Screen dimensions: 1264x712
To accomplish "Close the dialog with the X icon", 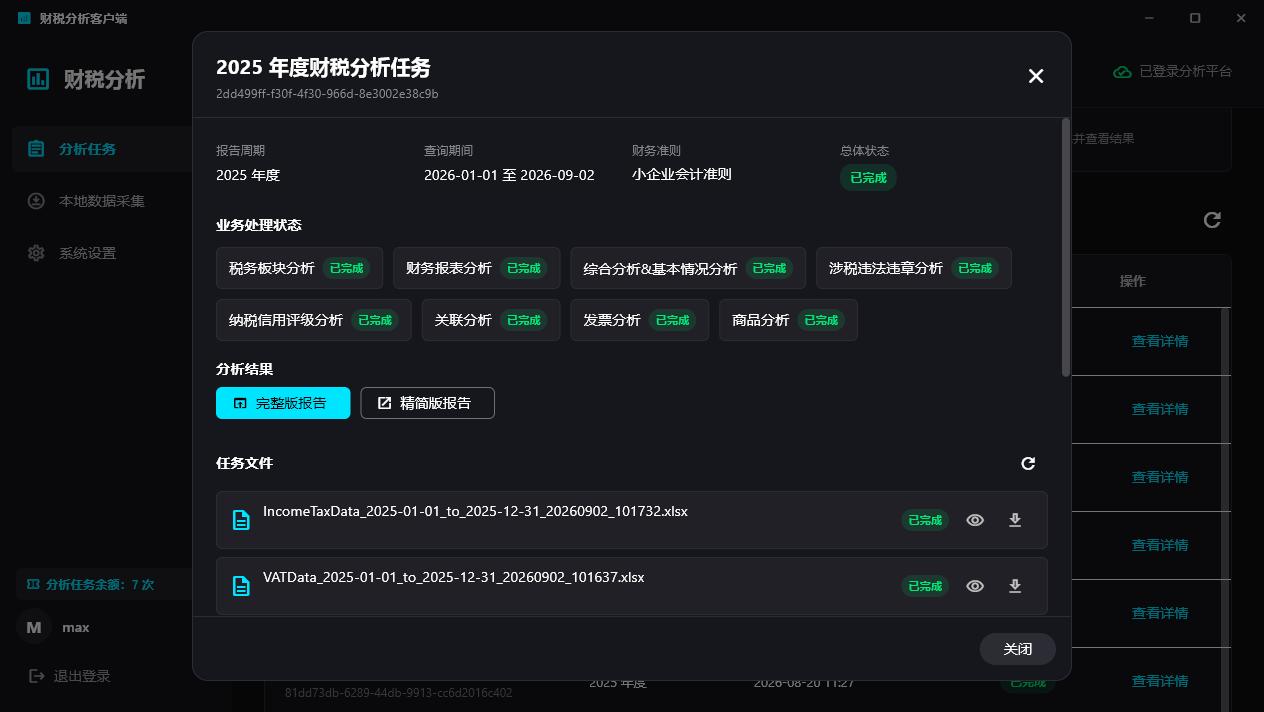I will click(x=1036, y=76).
